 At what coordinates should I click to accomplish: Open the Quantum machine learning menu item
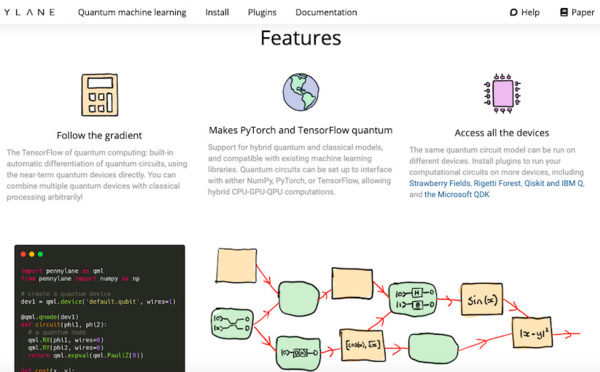[132, 12]
